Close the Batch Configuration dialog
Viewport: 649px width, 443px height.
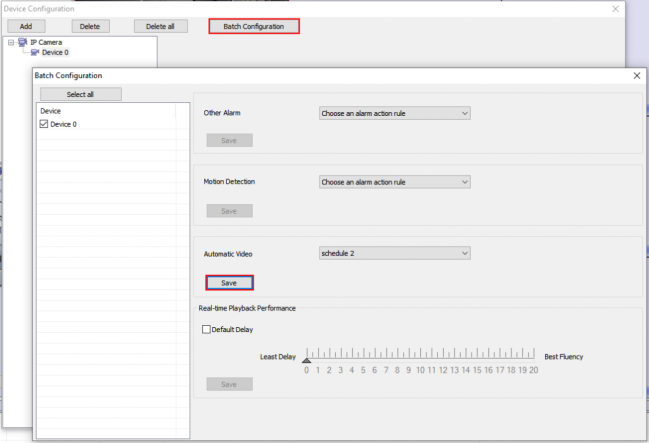[636, 75]
